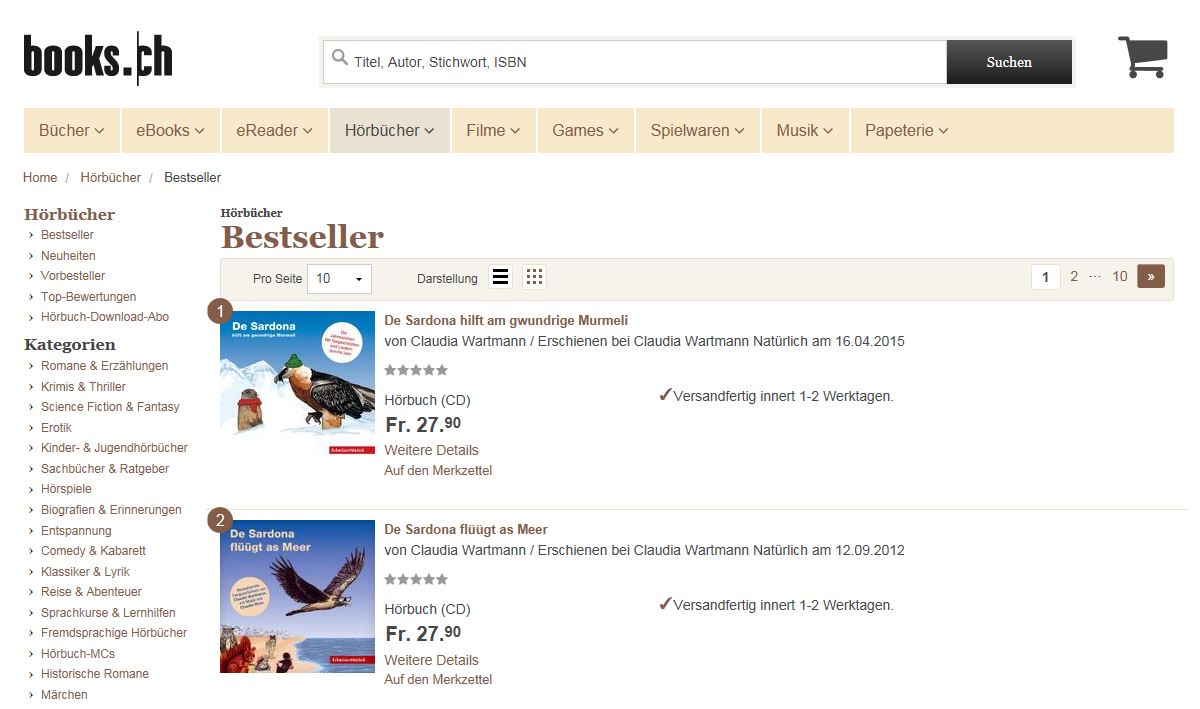Open the shopping cart icon
The height and width of the screenshot is (709, 1200).
click(x=1142, y=57)
